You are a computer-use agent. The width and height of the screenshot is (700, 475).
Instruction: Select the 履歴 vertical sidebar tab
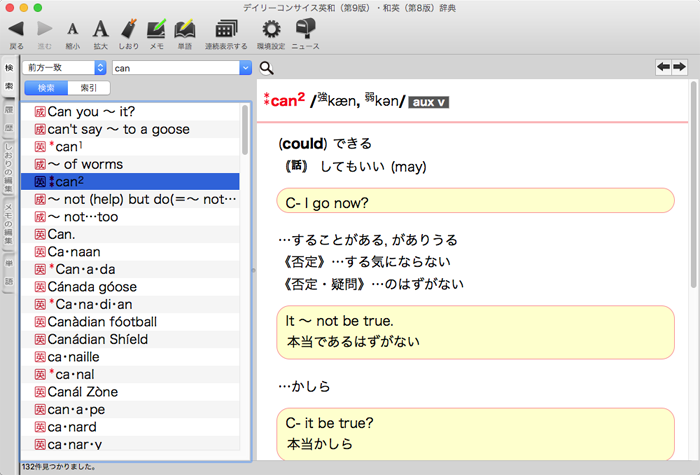9,118
